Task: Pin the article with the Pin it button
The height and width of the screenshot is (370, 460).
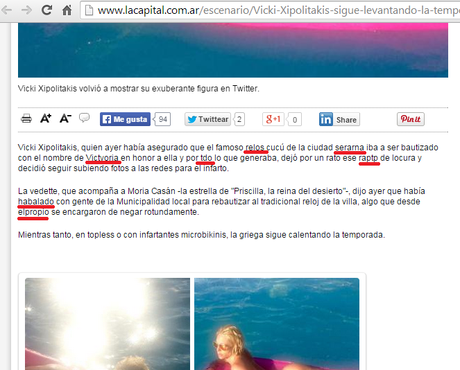Action: coord(410,119)
